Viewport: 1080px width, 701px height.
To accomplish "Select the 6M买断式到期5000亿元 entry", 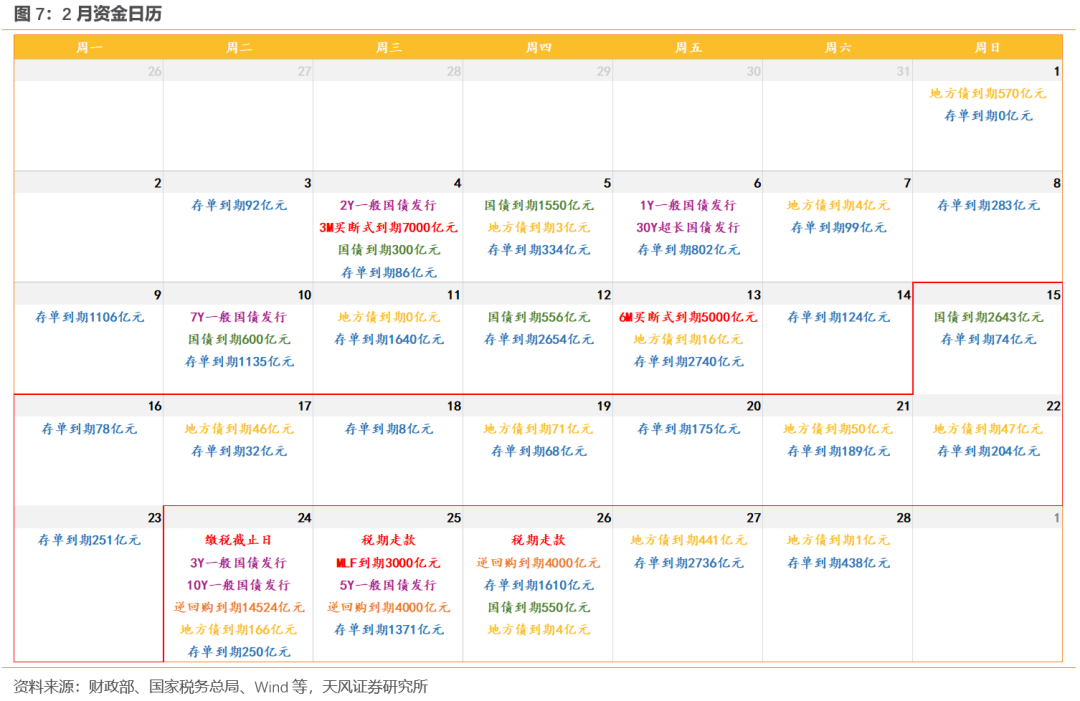I will pyautogui.click(x=688, y=317).
